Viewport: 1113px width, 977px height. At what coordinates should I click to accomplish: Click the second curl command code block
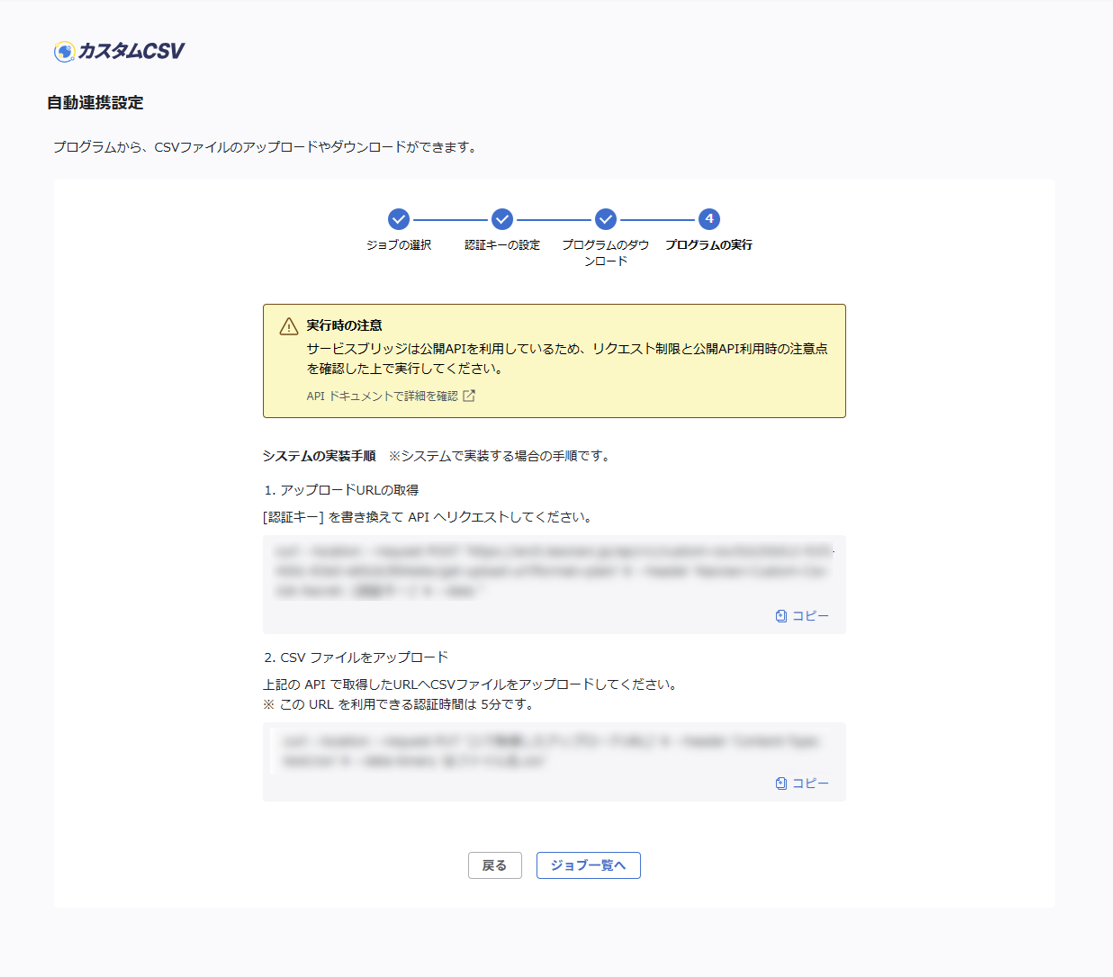(x=553, y=750)
